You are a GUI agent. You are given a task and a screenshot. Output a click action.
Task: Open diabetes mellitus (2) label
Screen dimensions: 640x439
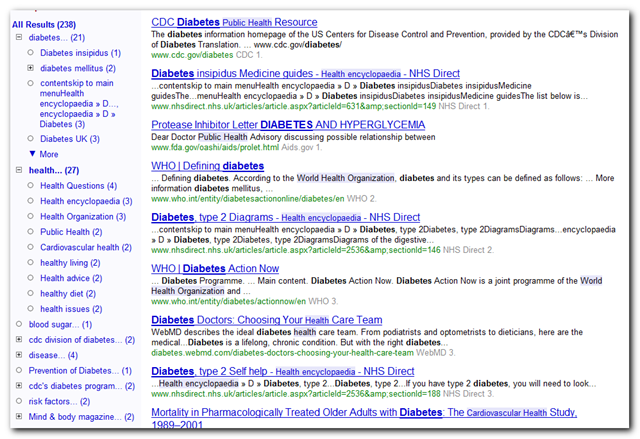[x=78, y=68]
